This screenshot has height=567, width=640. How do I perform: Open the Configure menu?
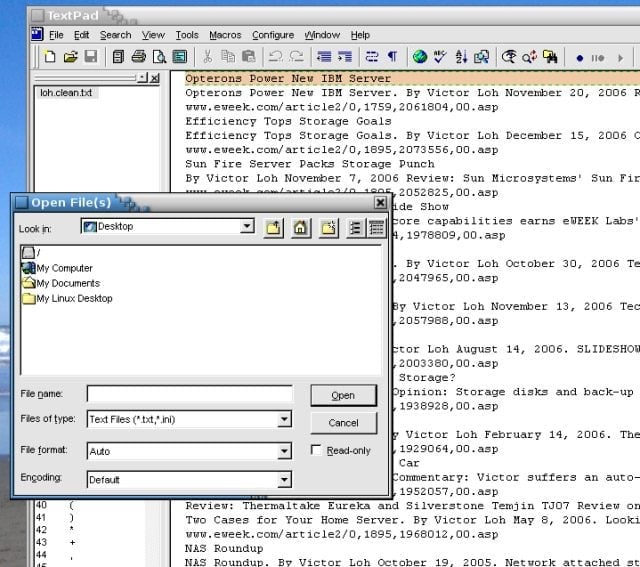273,35
